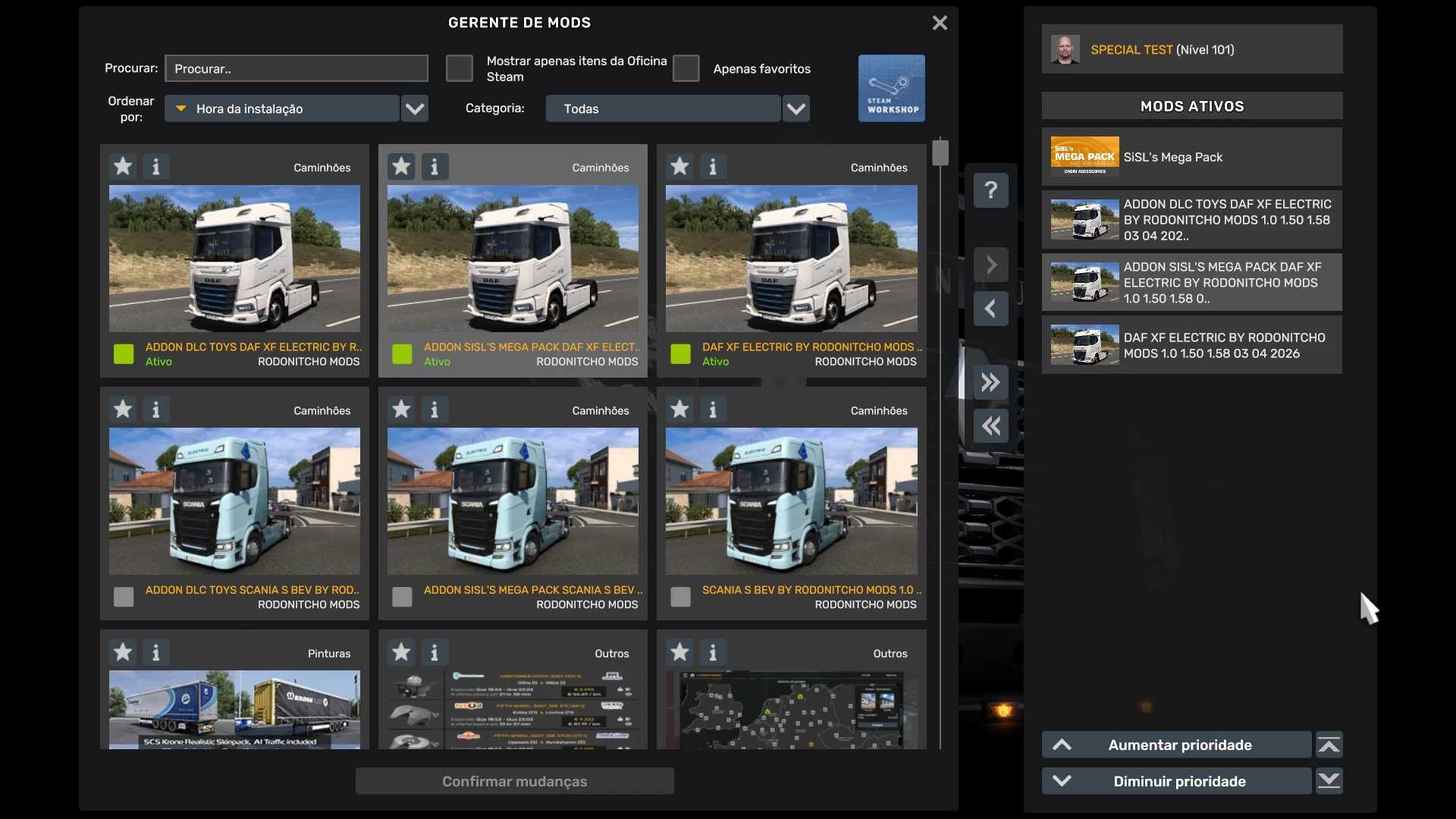This screenshot has width=1456, height=819.
Task: Open info for DAF XF ELECTRIC BY RODONITCHO mod
Action: click(x=713, y=166)
